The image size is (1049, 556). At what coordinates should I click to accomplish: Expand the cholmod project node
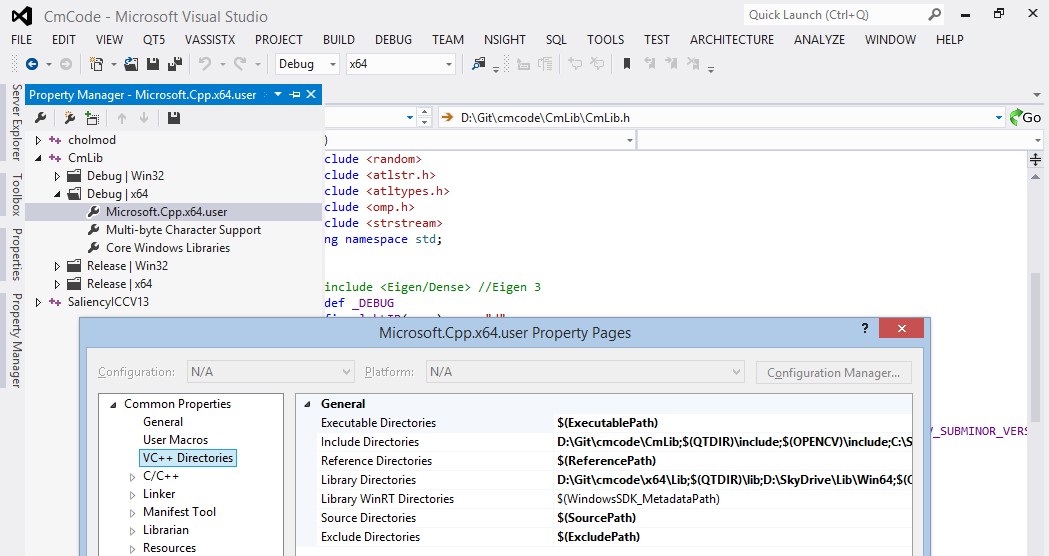39,140
